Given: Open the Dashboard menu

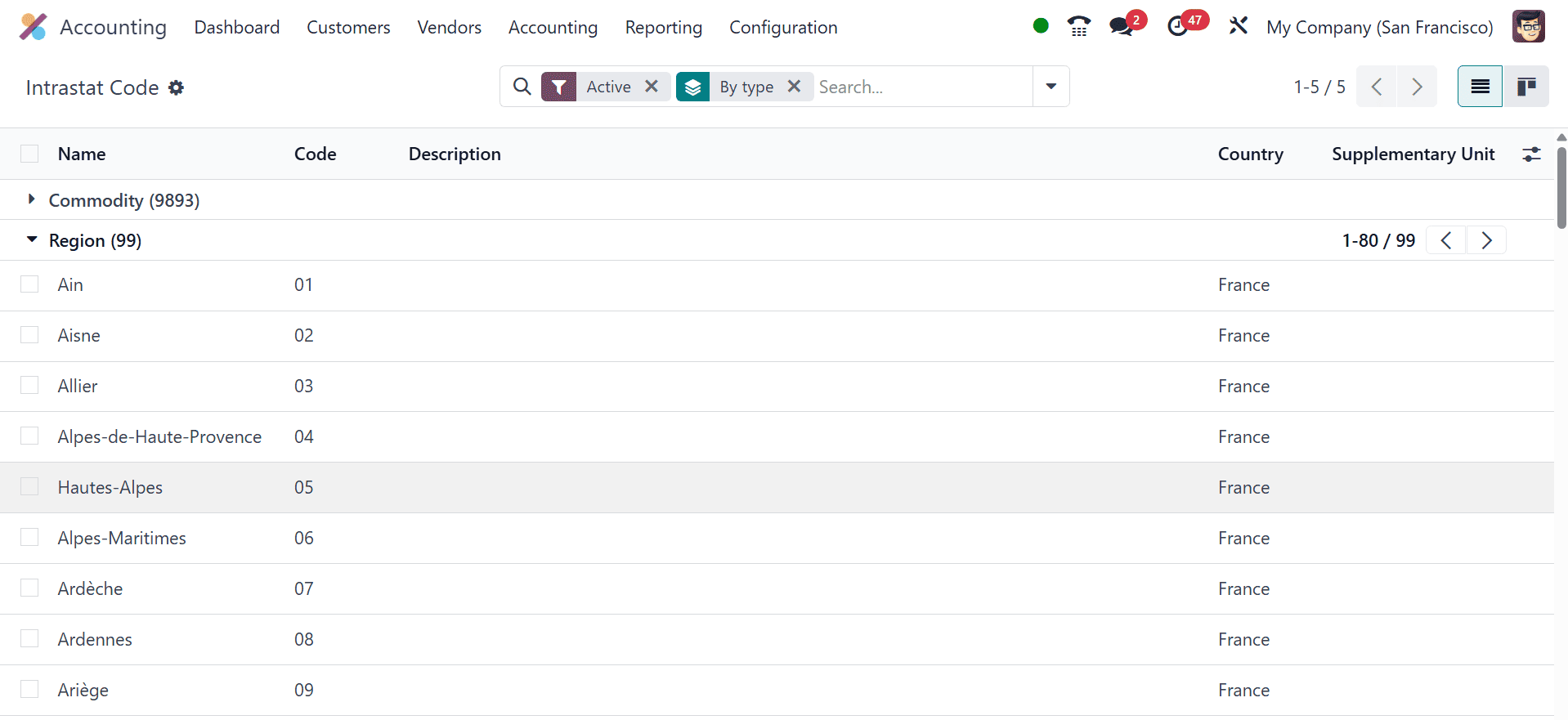Looking at the screenshot, I should (x=237, y=27).
